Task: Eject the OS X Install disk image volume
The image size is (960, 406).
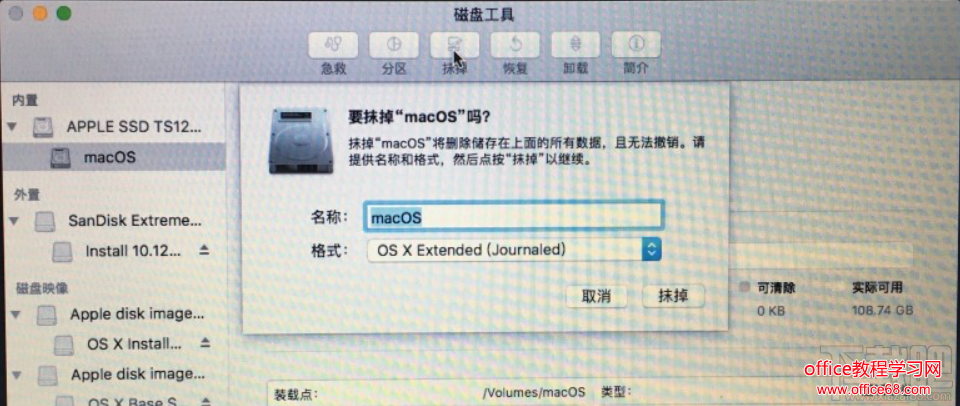Action: (205, 341)
